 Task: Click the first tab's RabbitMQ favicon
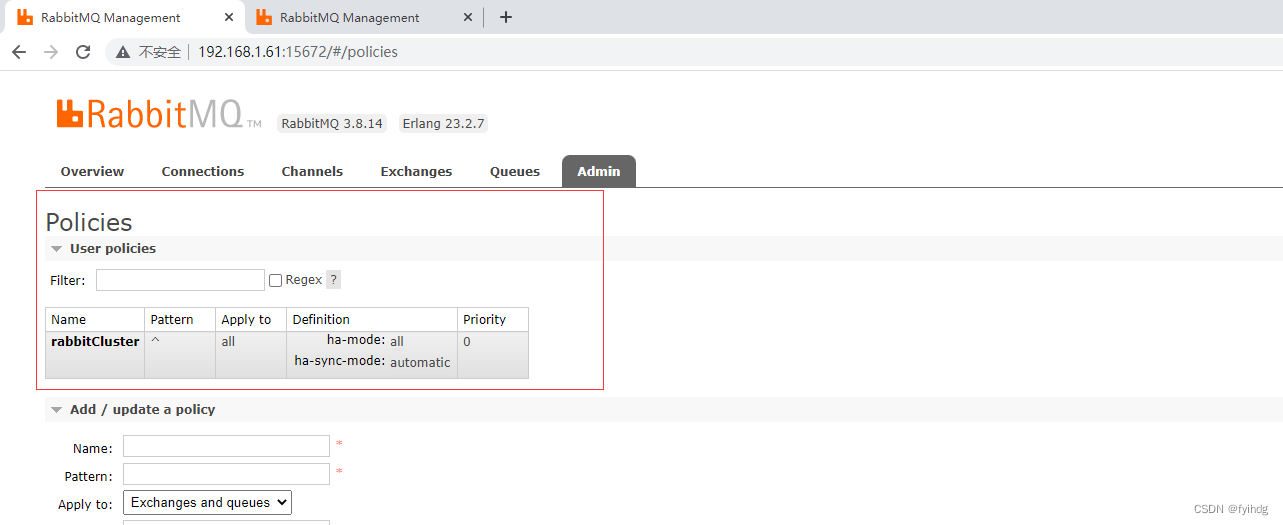point(25,17)
